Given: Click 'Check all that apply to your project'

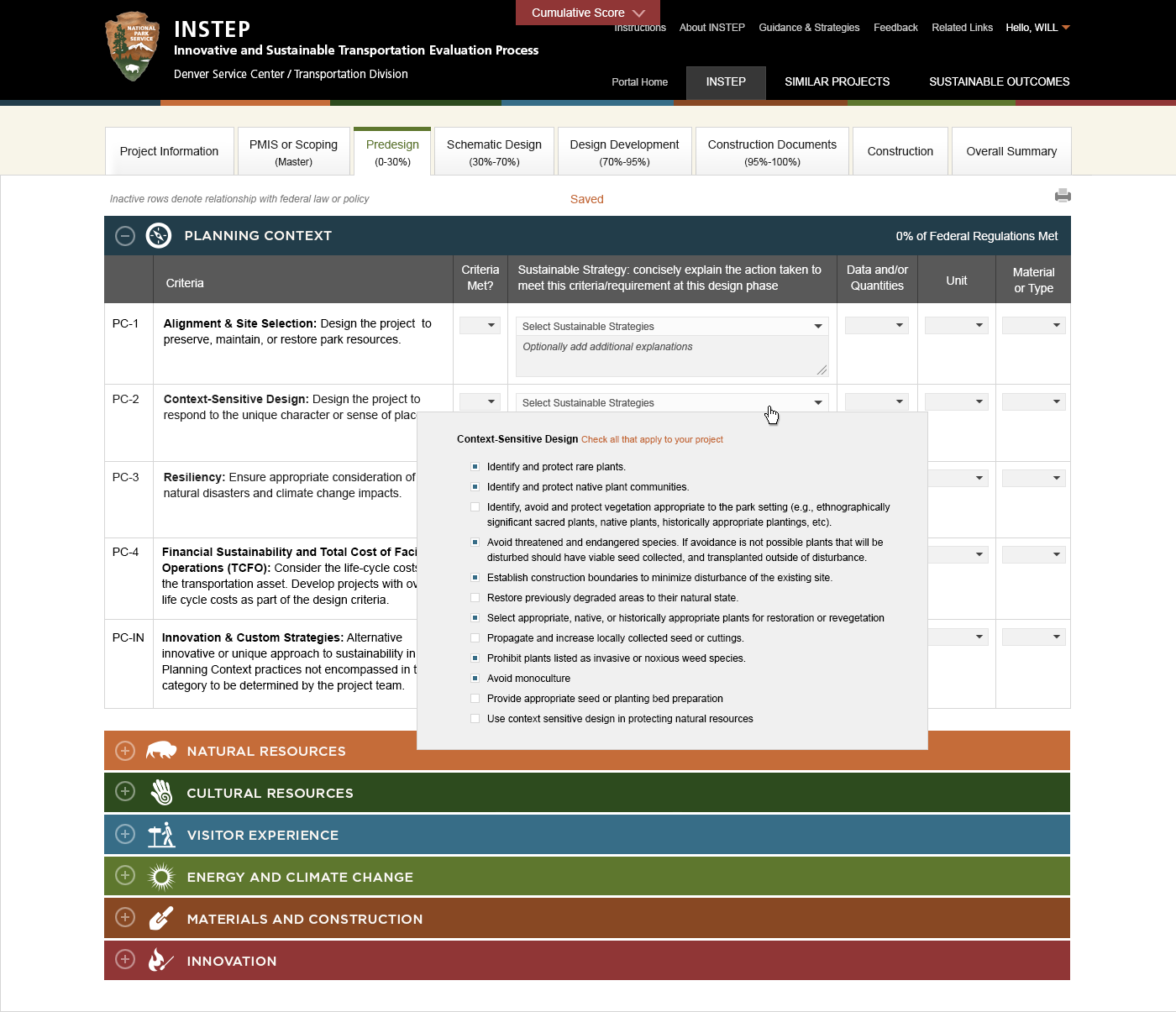Looking at the screenshot, I should 652,439.
